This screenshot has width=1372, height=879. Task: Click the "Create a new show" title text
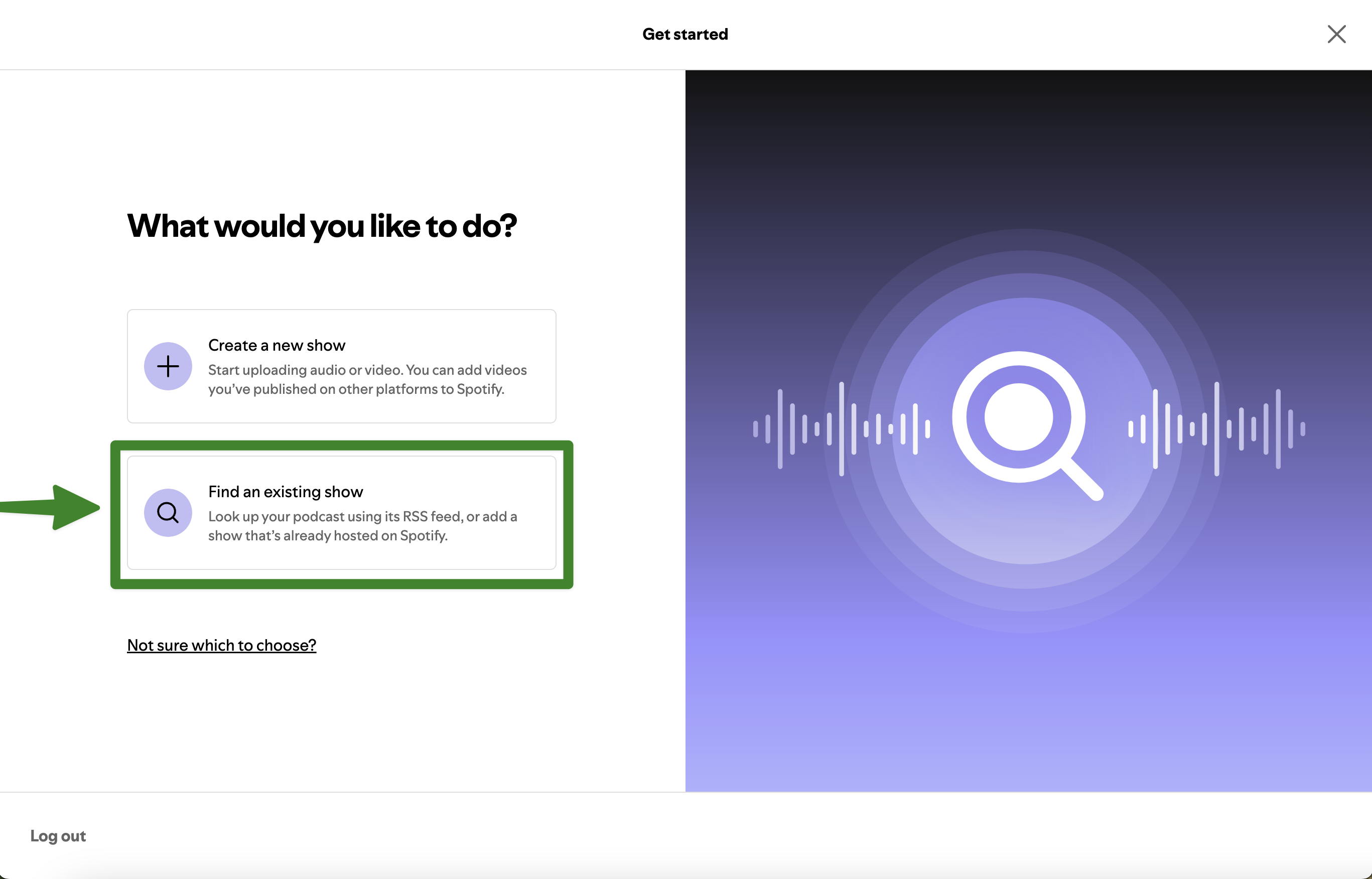[x=277, y=345]
